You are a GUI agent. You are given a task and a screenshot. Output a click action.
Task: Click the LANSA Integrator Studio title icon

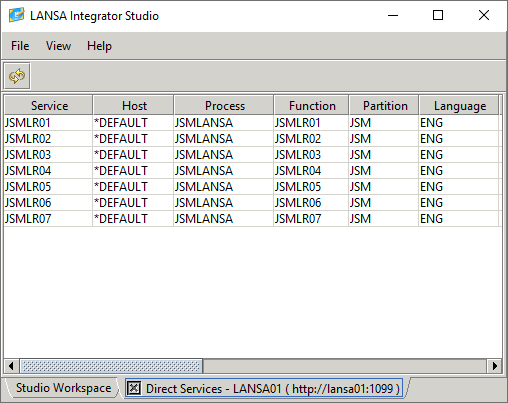point(16,15)
